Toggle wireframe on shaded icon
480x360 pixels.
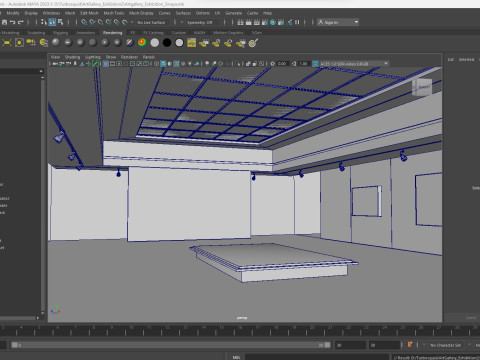[176, 64]
